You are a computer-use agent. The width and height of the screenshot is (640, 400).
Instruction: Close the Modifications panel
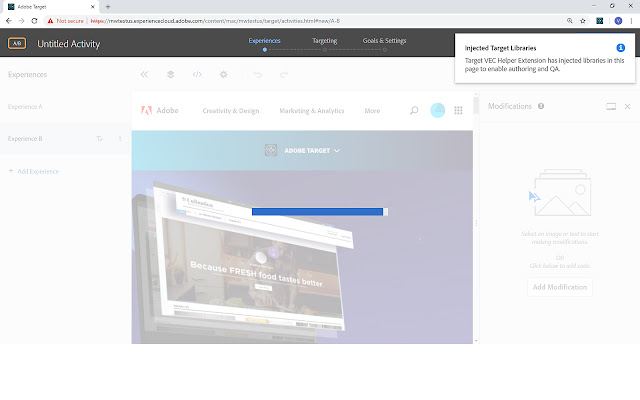[x=627, y=107]
